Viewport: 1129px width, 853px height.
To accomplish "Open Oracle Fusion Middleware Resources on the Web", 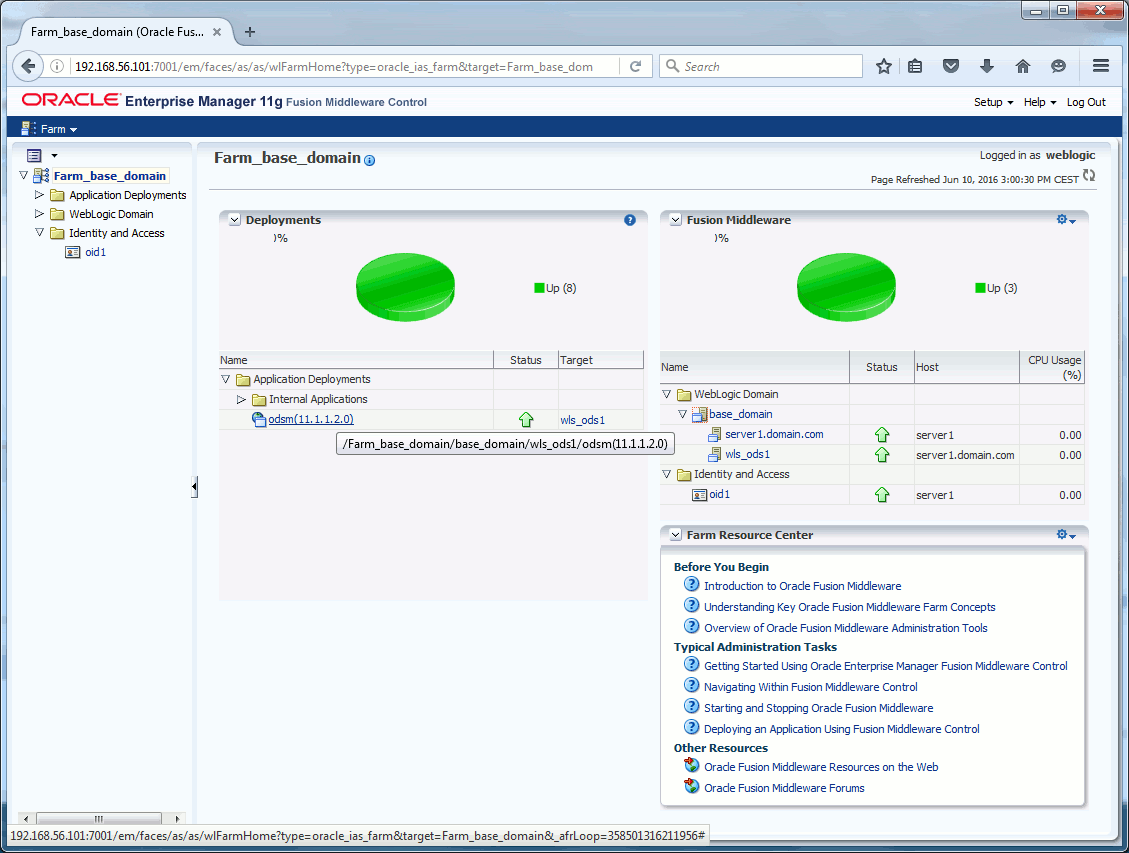I will 821,767.
